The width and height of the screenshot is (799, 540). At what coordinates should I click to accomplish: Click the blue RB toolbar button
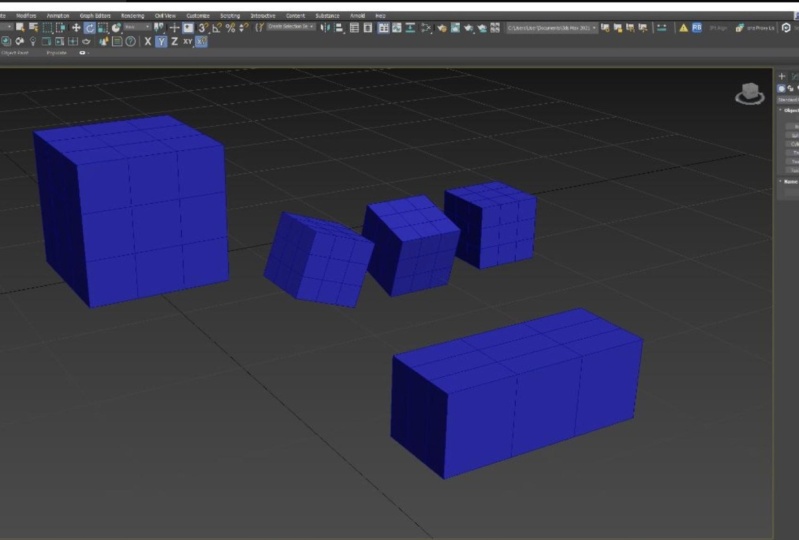pyautogui.click(x=697, y=28)
